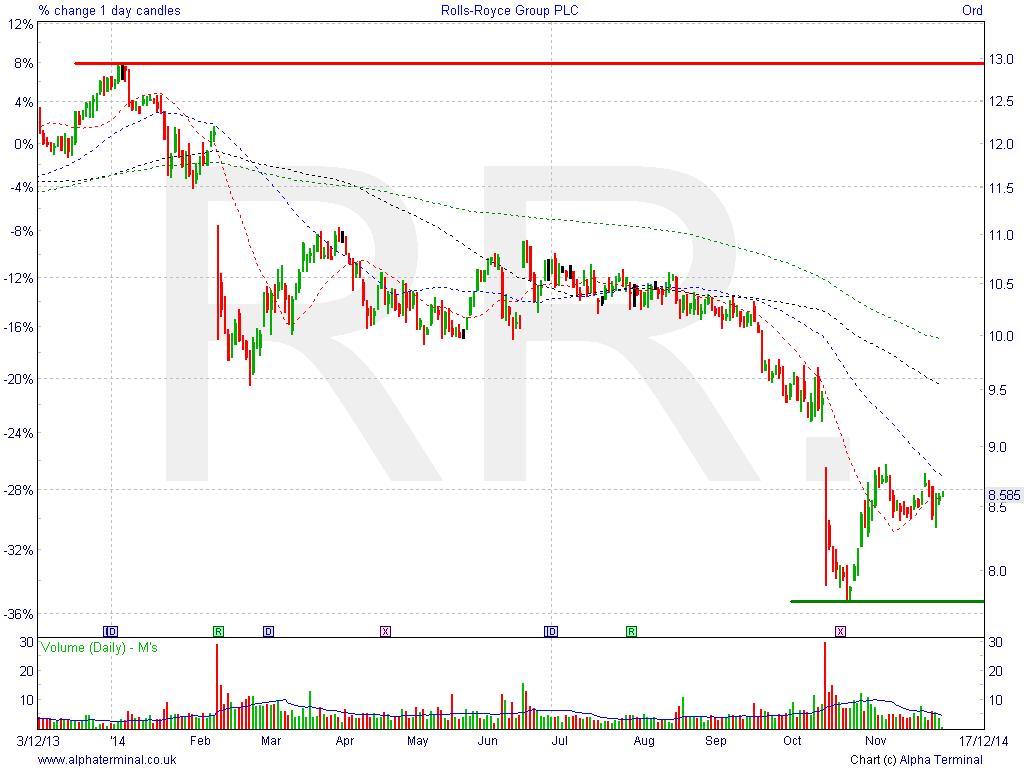Screen dimensions: 1024x768
Task: Click the Mar month label
Action: pos(270,741)
